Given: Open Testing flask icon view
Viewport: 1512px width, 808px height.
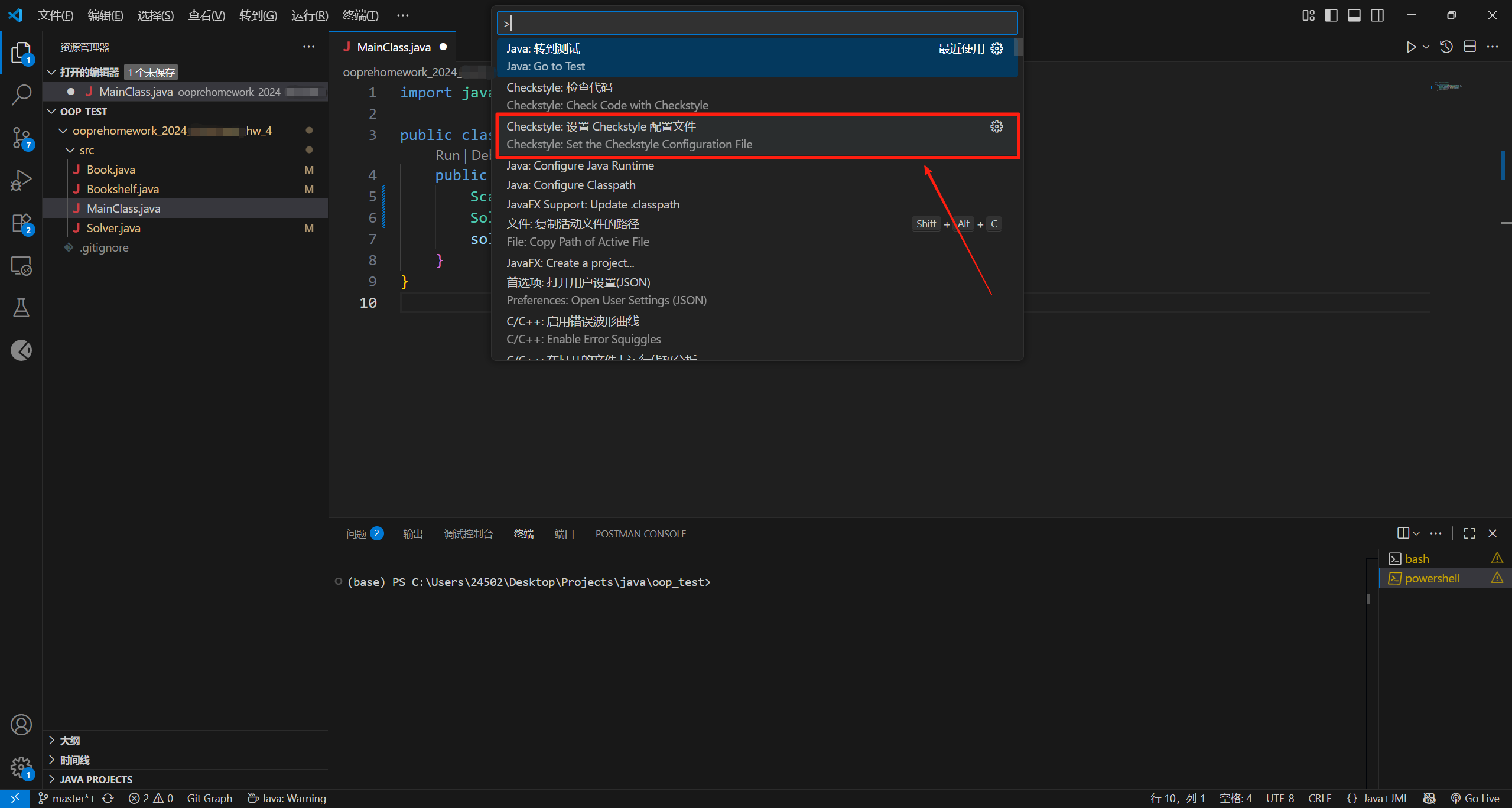Looking at the screenshot, I should [21, 308].
